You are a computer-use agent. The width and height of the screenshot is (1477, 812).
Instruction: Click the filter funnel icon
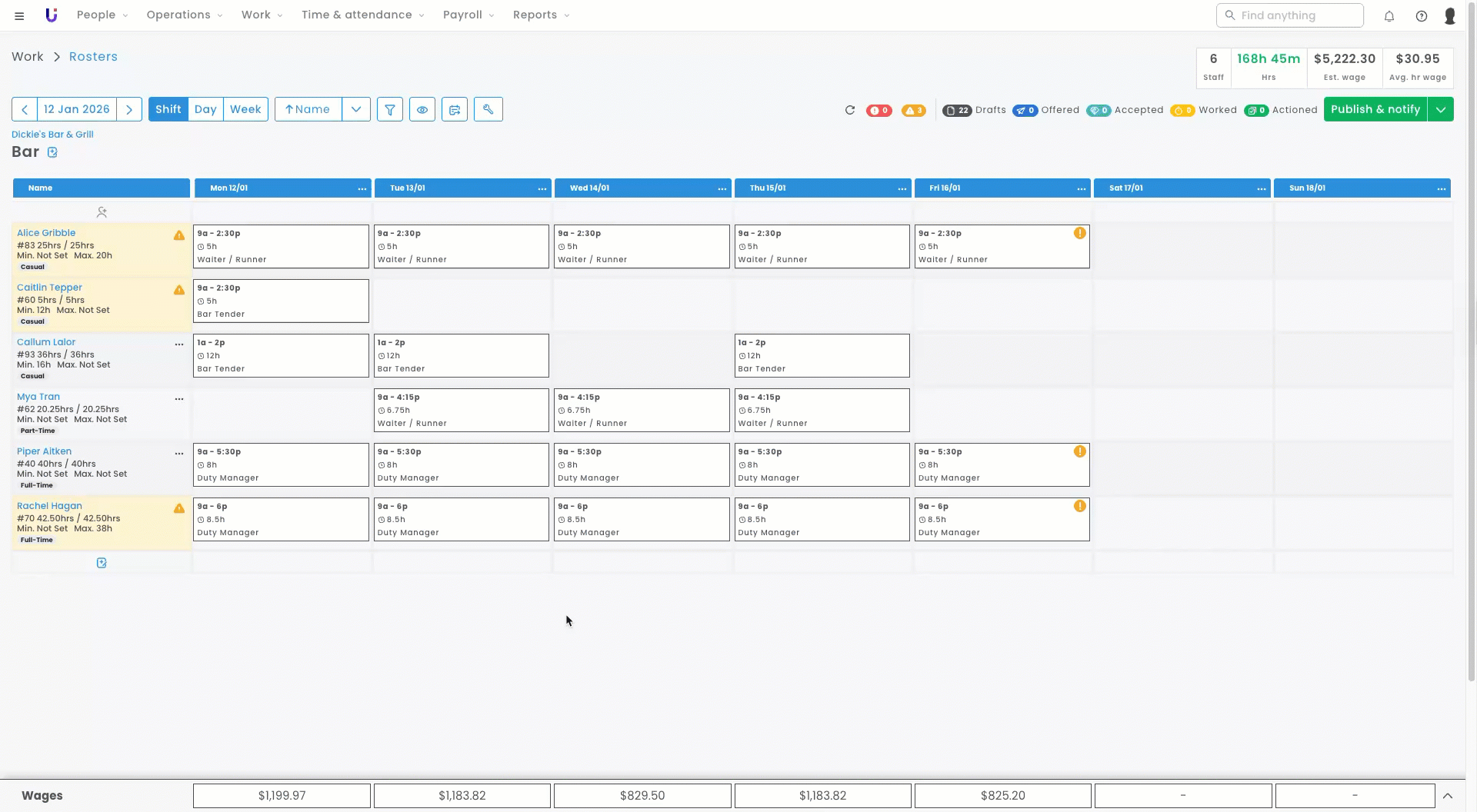pyautogui.click(x=390, y=110)
